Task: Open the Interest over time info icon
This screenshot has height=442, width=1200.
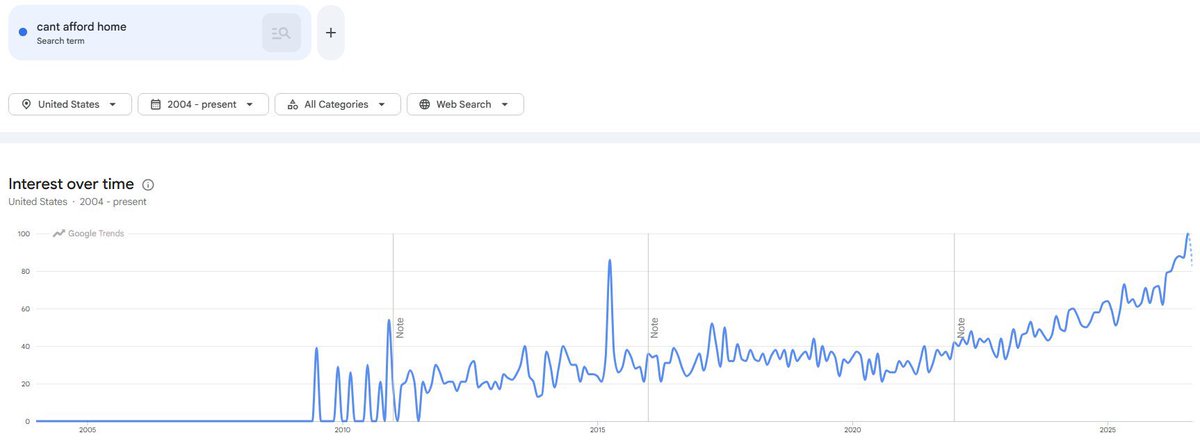Action: (x=148, y=185)
